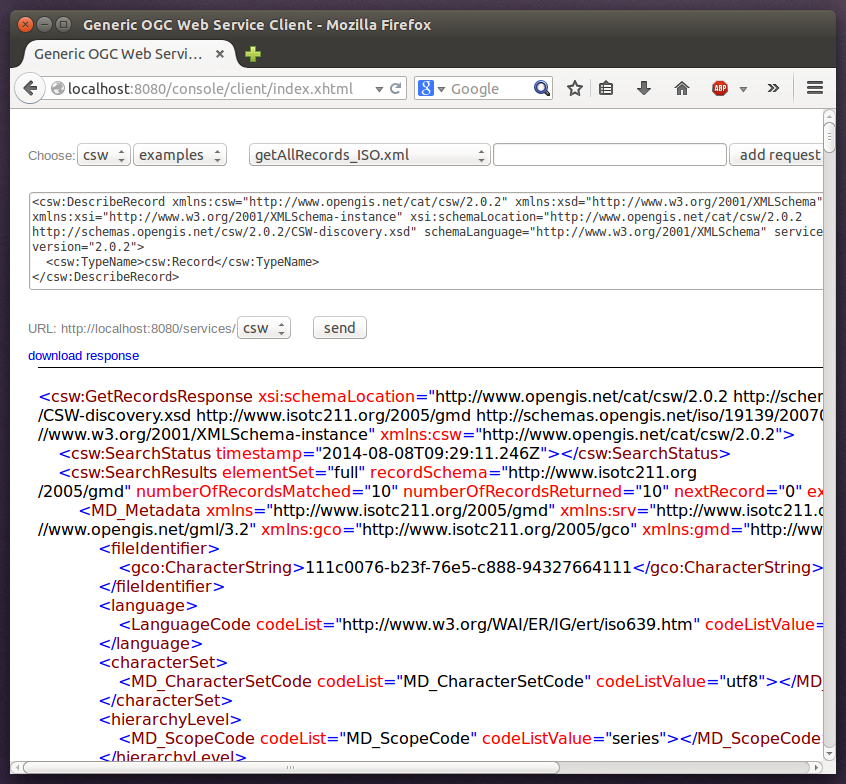Show bookmarks with the clipboard icon
This screenshot has height=784, width=846.
pyautogui.click(x=607, y=88)
